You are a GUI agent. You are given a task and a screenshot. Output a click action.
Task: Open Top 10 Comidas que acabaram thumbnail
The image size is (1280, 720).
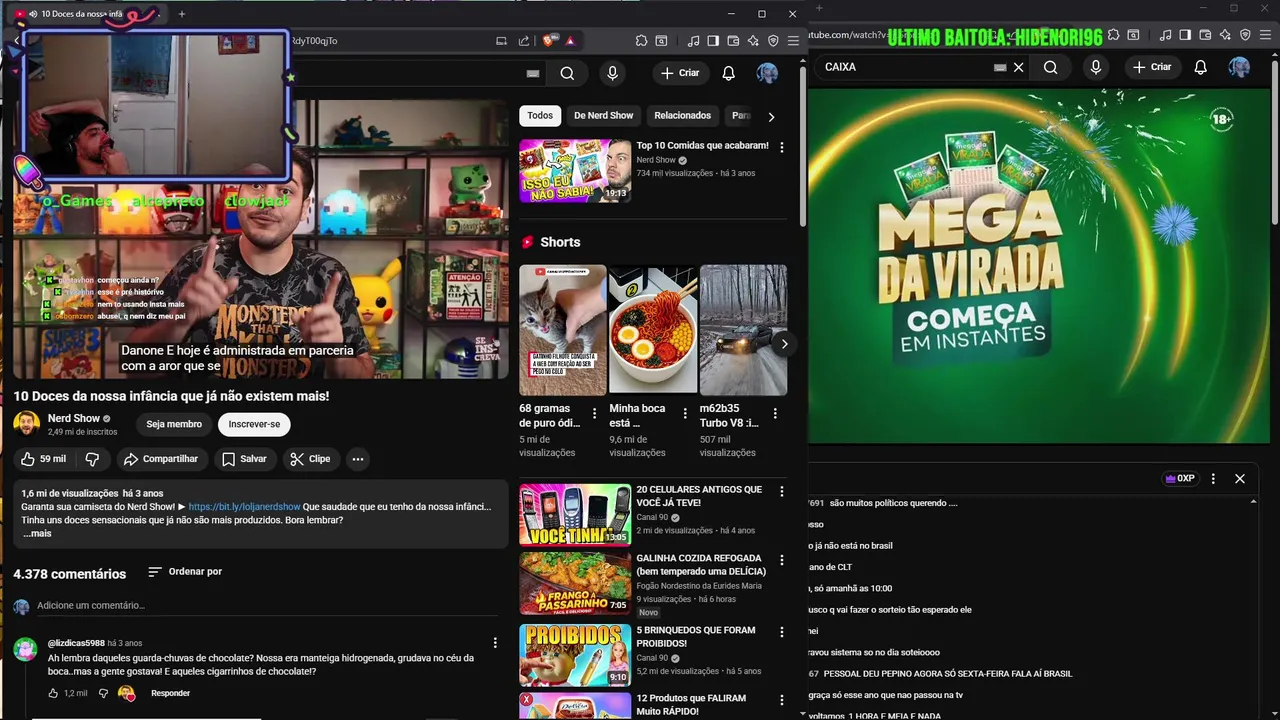coord(575,171)
